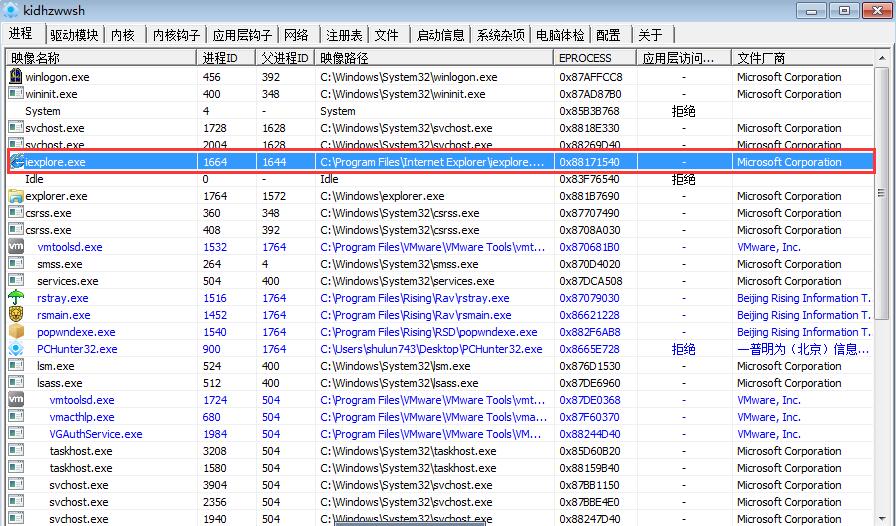Click the vmacthlp.exe process icon
Image resolution: width=896 pixels, height=526 pixels.
(16, 416)
